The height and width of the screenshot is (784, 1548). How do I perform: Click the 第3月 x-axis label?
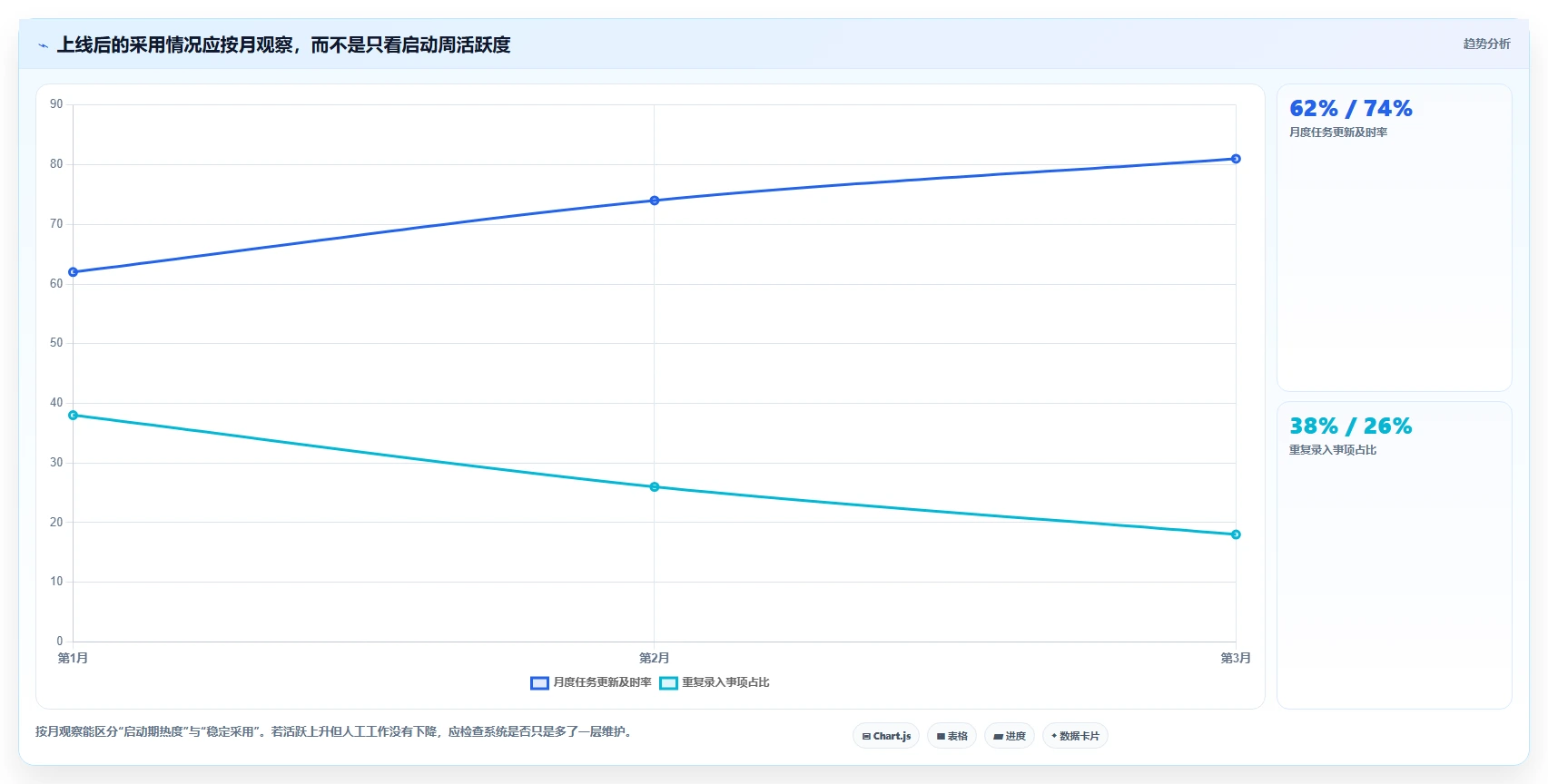1236,658
